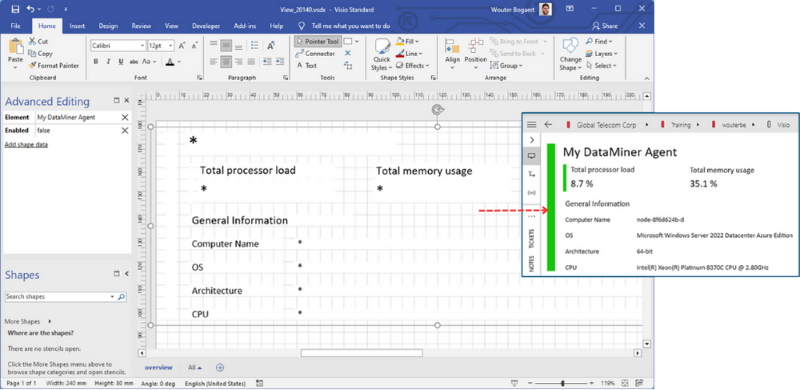Open the Quick Styles gallery
800x390 pixels.
pyautogui.click(x=381, y=55)
